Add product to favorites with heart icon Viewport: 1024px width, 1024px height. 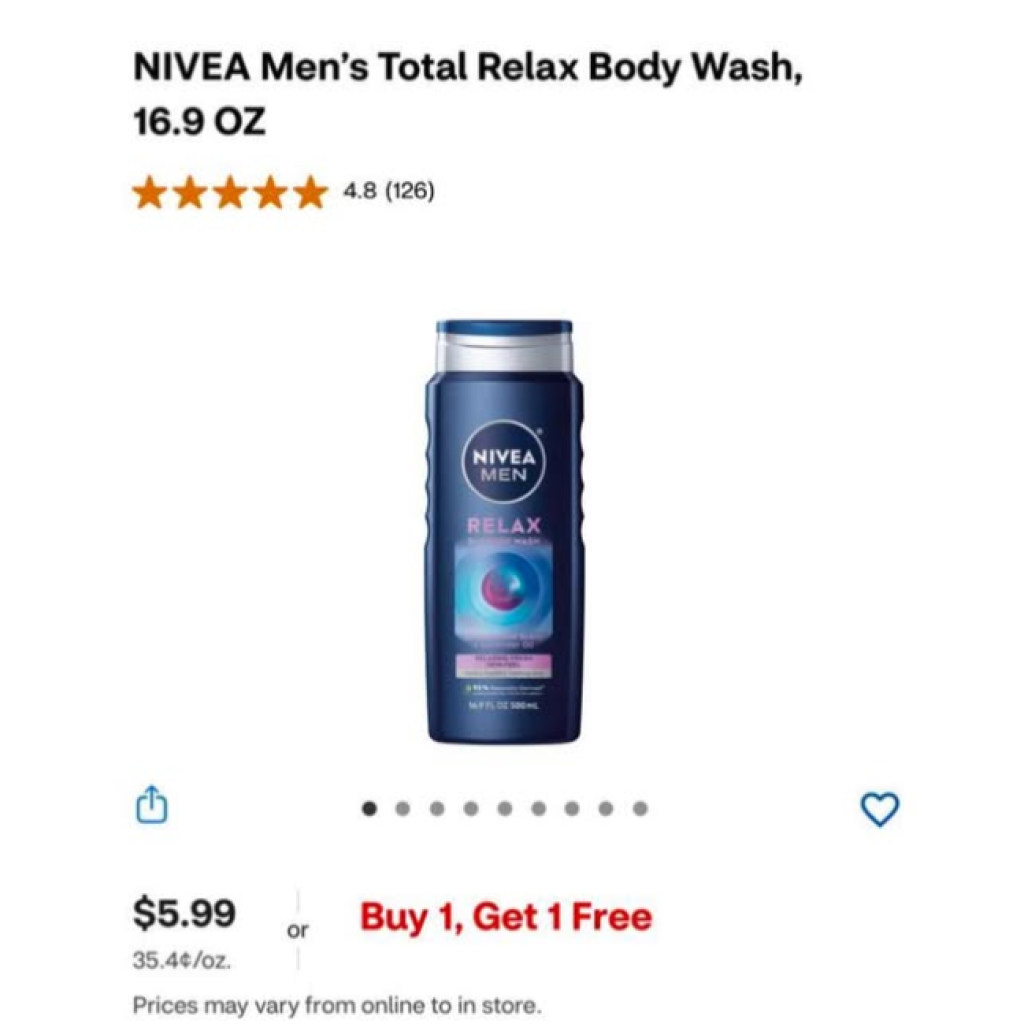[880, 809]
